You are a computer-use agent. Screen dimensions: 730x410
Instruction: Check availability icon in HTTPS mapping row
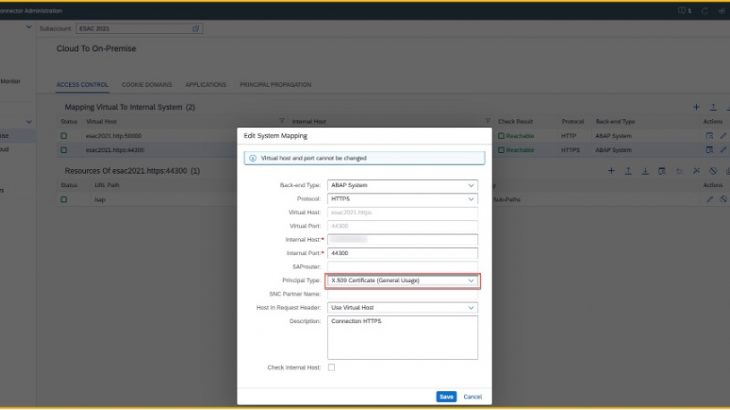coord(709,150)
